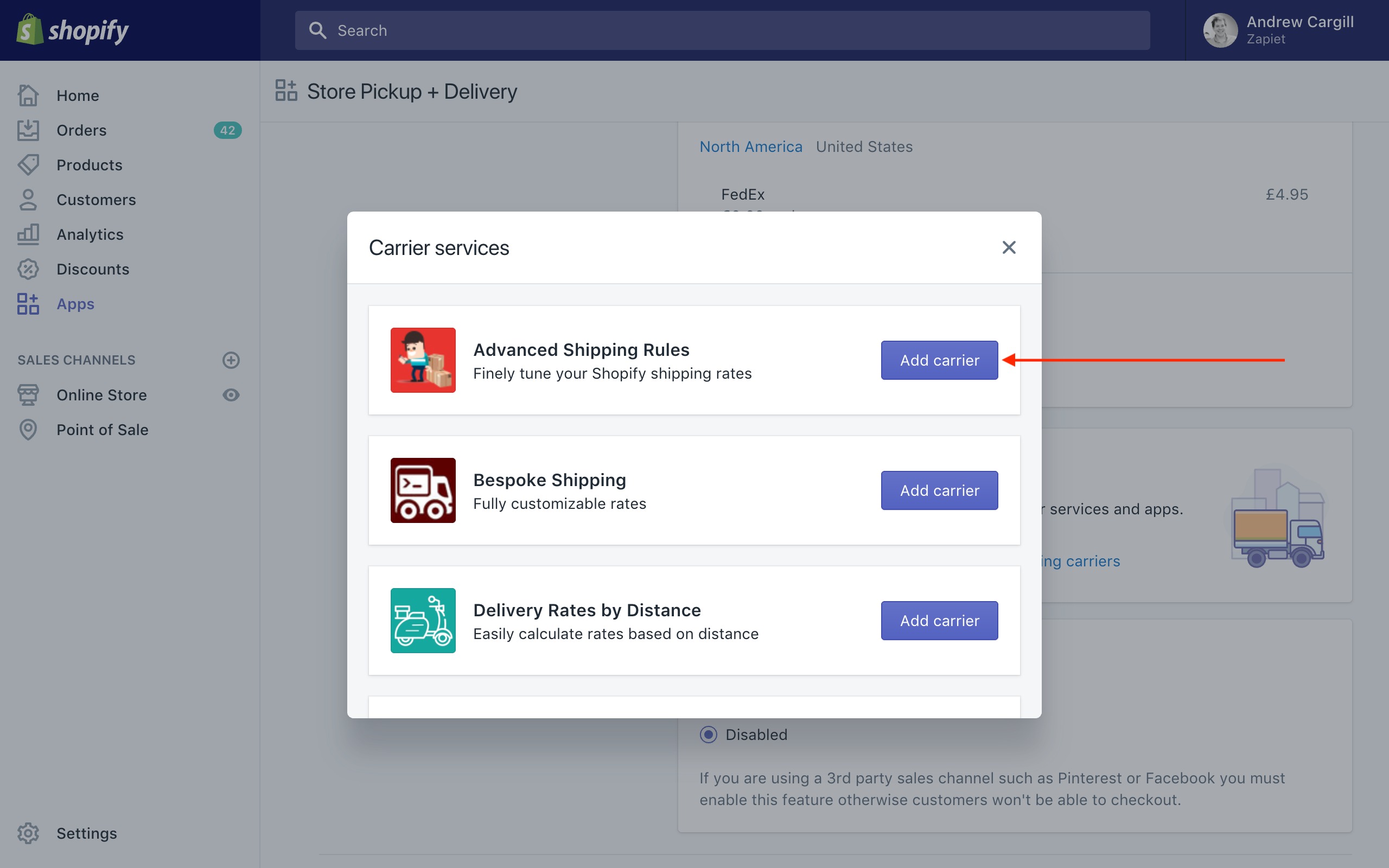This screenshot has height=868, width=1389.
Task: Add carrier for Delivery Rates by Distance
Action: tap(939, 621)
